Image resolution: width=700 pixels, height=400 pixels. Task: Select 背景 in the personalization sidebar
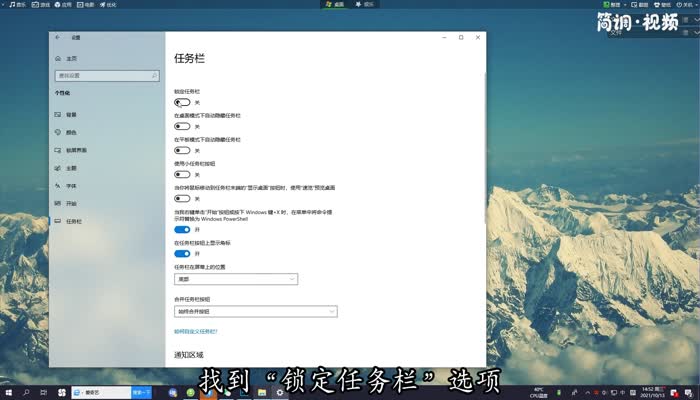click(71, 115)
